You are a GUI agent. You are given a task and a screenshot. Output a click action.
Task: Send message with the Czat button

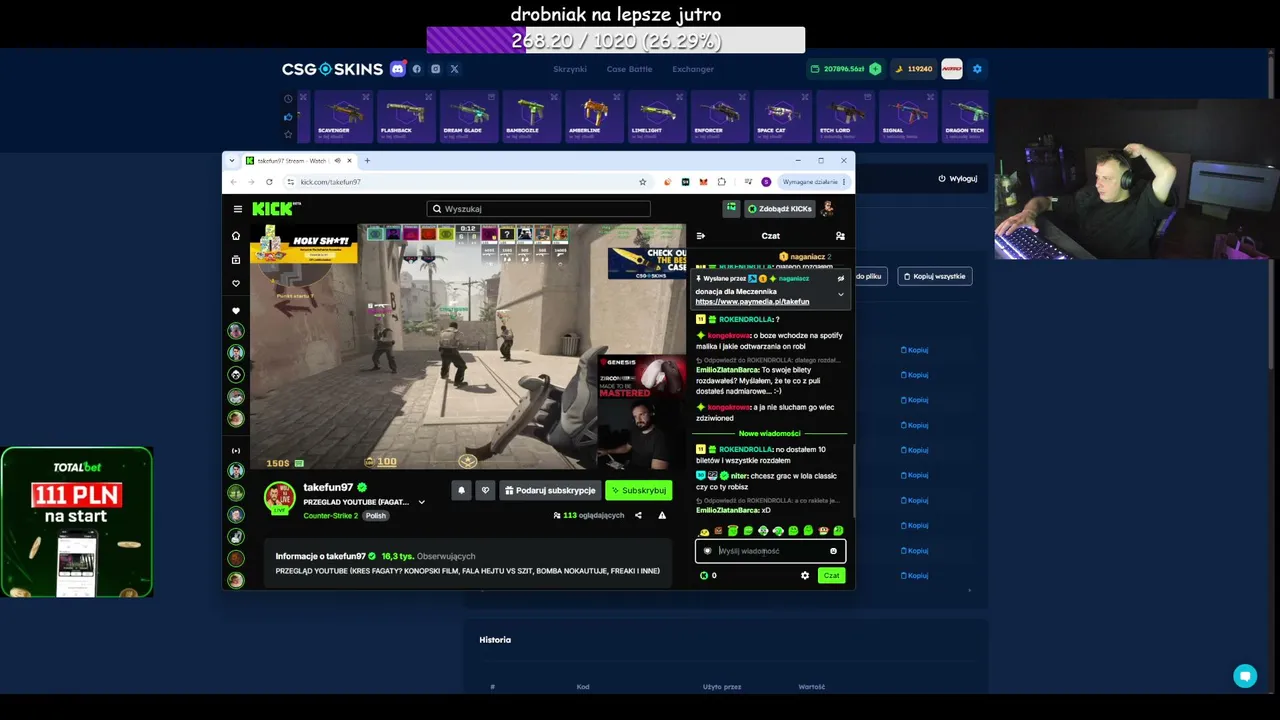tap(831, 576)
